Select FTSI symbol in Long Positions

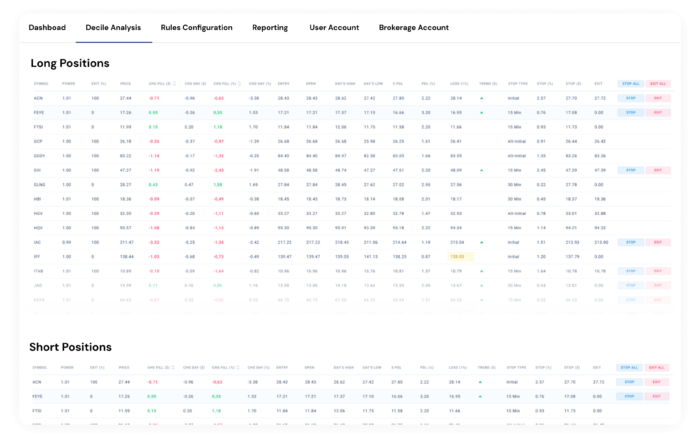click(x=38, y=127)
